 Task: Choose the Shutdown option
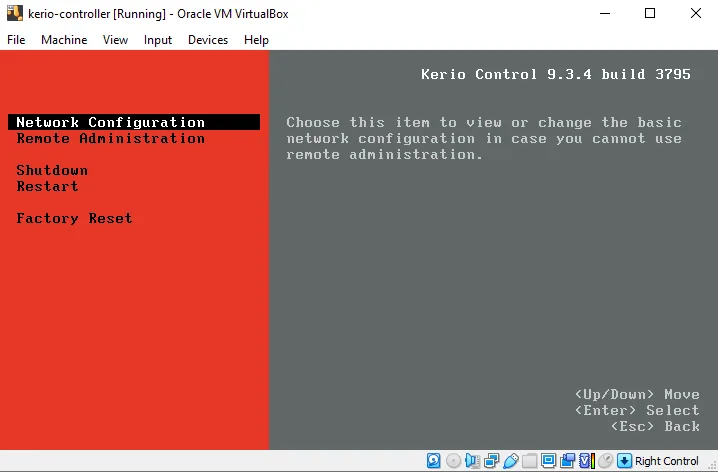point(52,170)
